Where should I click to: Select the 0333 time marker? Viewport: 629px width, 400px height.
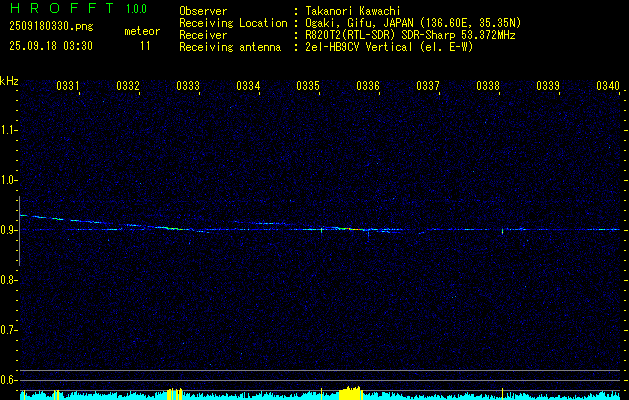[x=188, y=87]
